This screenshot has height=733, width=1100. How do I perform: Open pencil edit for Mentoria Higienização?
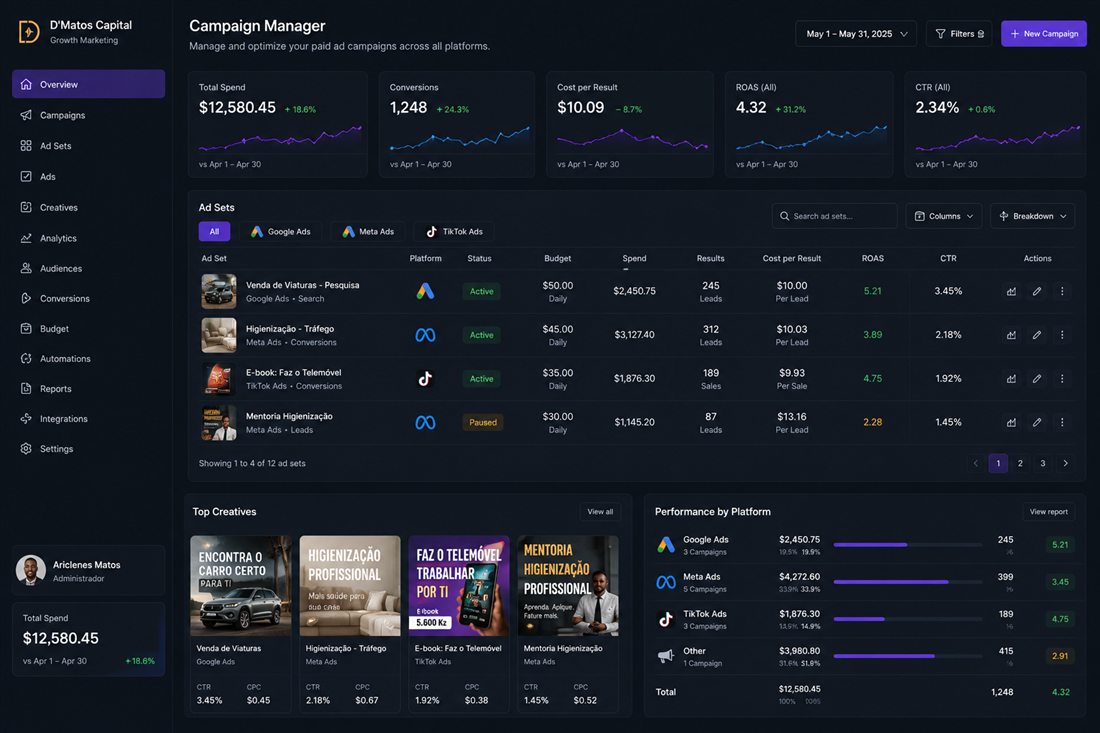(x=1036, y=422)
